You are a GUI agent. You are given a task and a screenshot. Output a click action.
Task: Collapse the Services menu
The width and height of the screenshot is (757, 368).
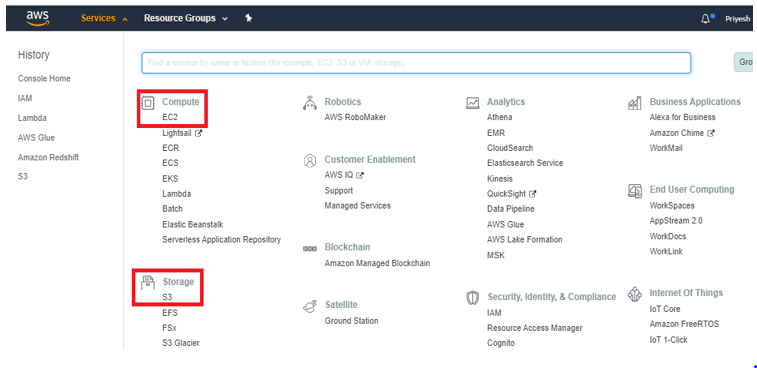pyautogui.click(x=104, y=18)
